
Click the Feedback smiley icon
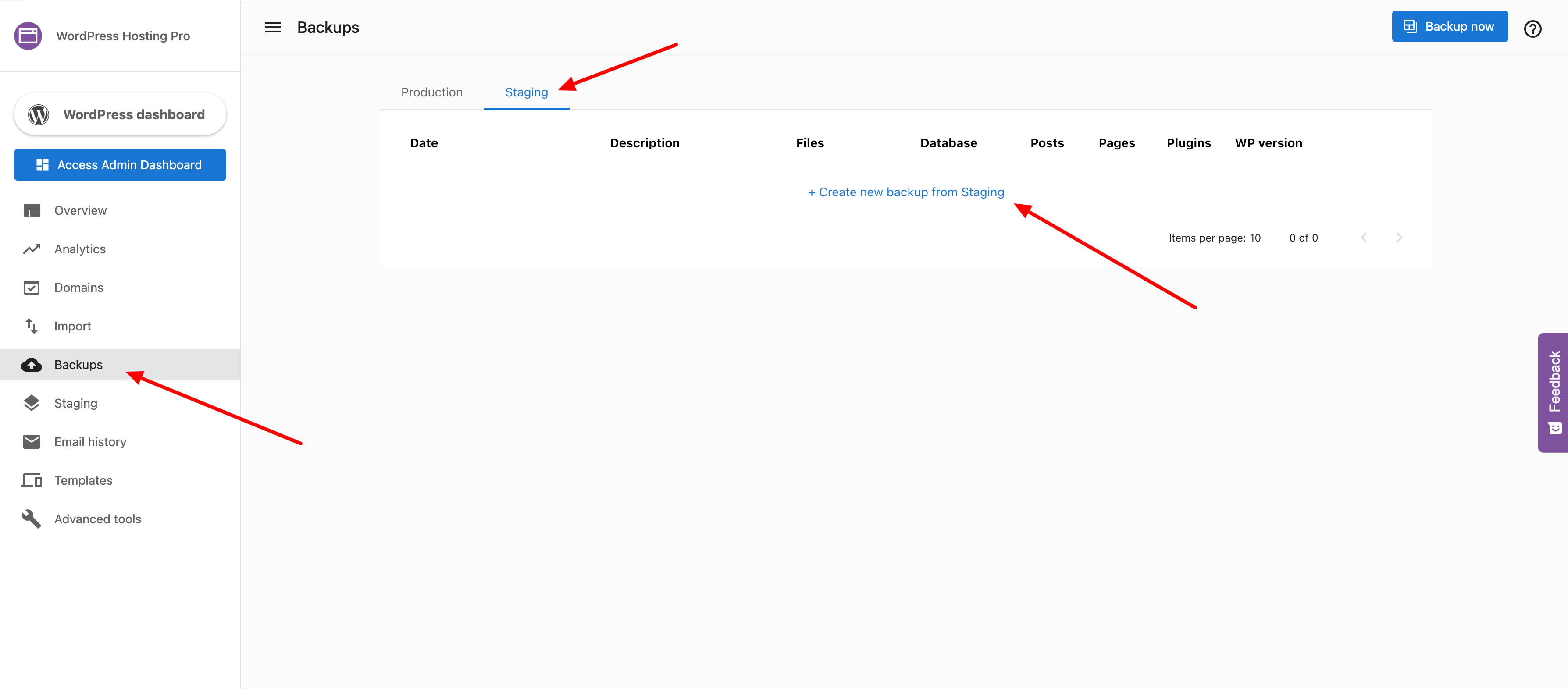[x=1554, y=428]
